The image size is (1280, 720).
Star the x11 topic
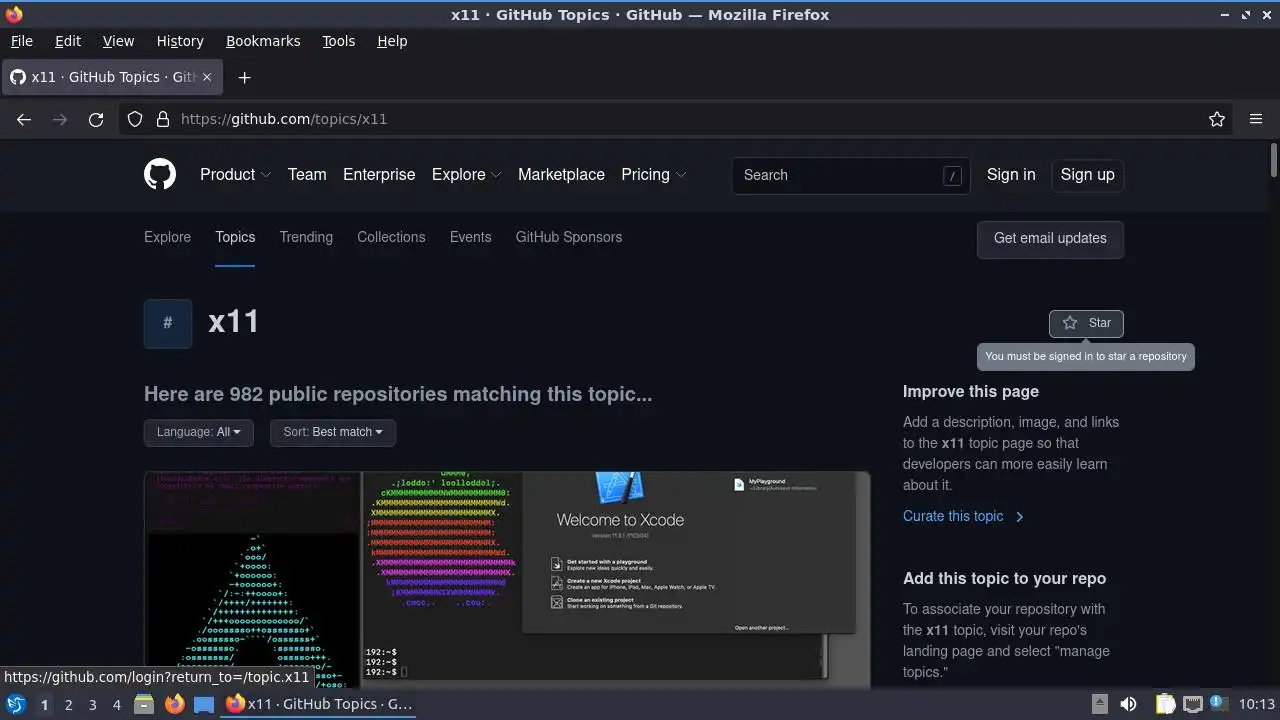pos(1086,323)
